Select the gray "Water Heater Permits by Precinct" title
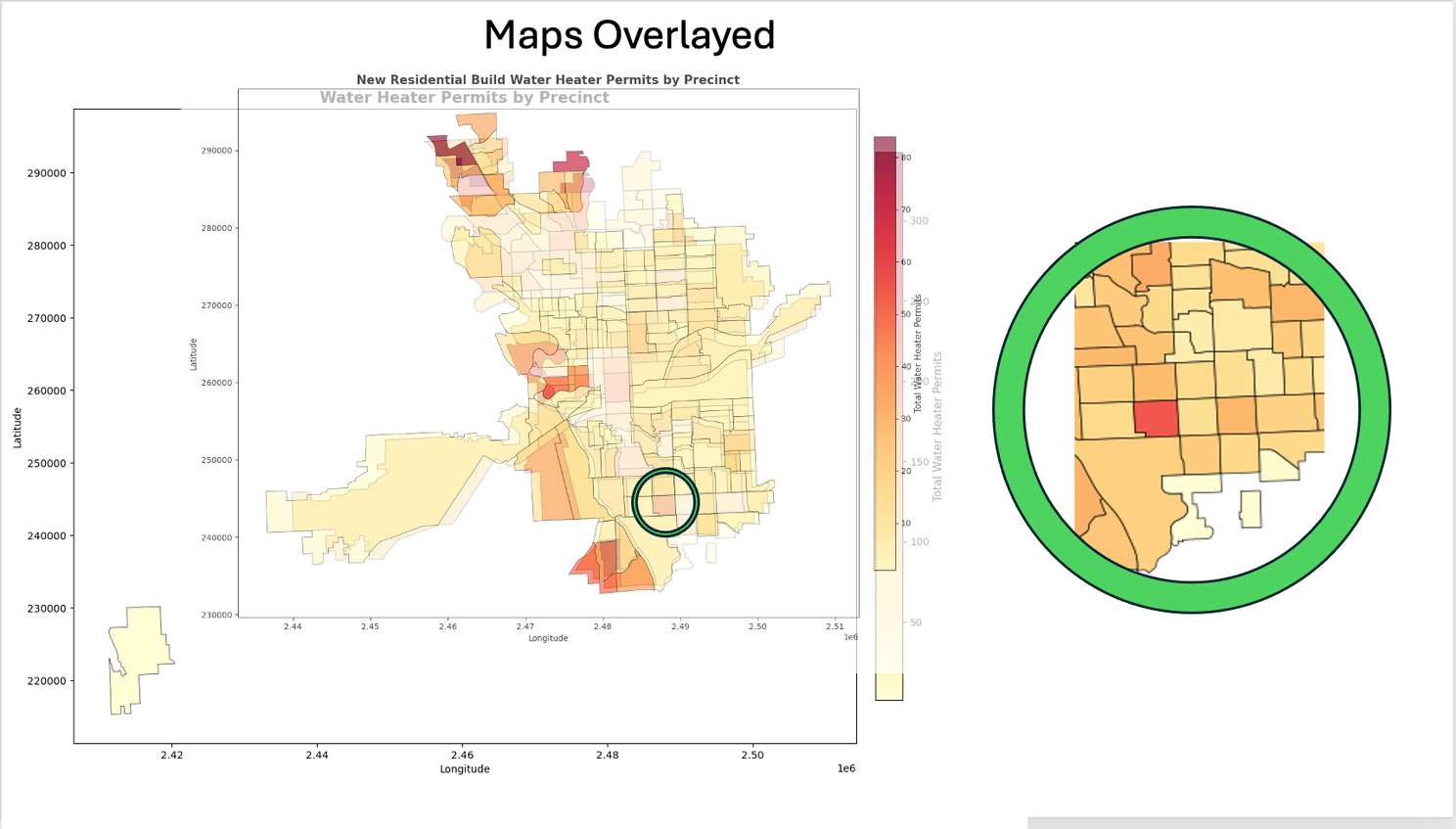1456x829 pixels. tap(464, 98)
